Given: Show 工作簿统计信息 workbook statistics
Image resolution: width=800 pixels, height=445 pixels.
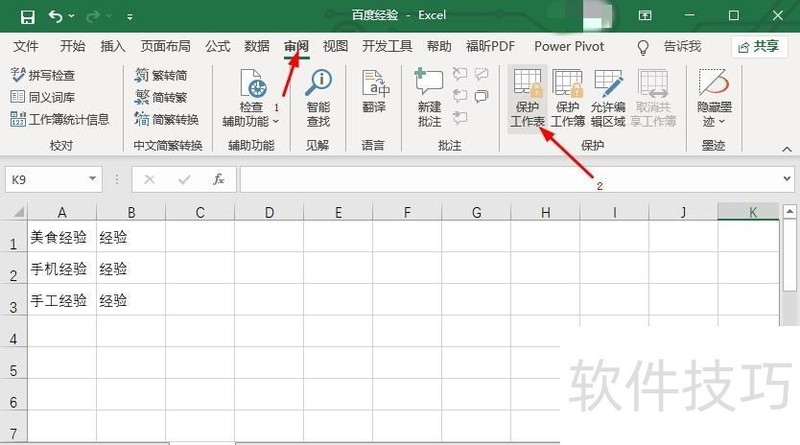Looking at the screenshot, I should 60,119.
